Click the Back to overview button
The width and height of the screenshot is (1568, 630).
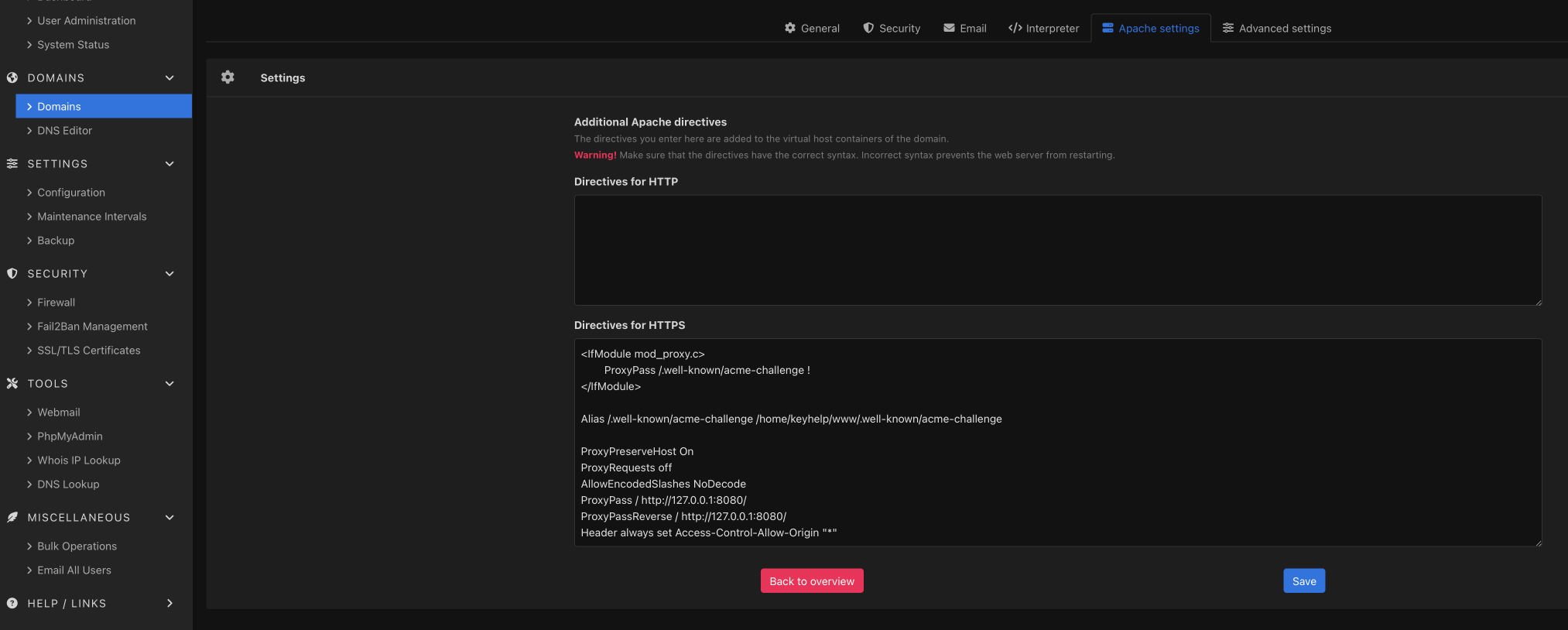(812, 581)
